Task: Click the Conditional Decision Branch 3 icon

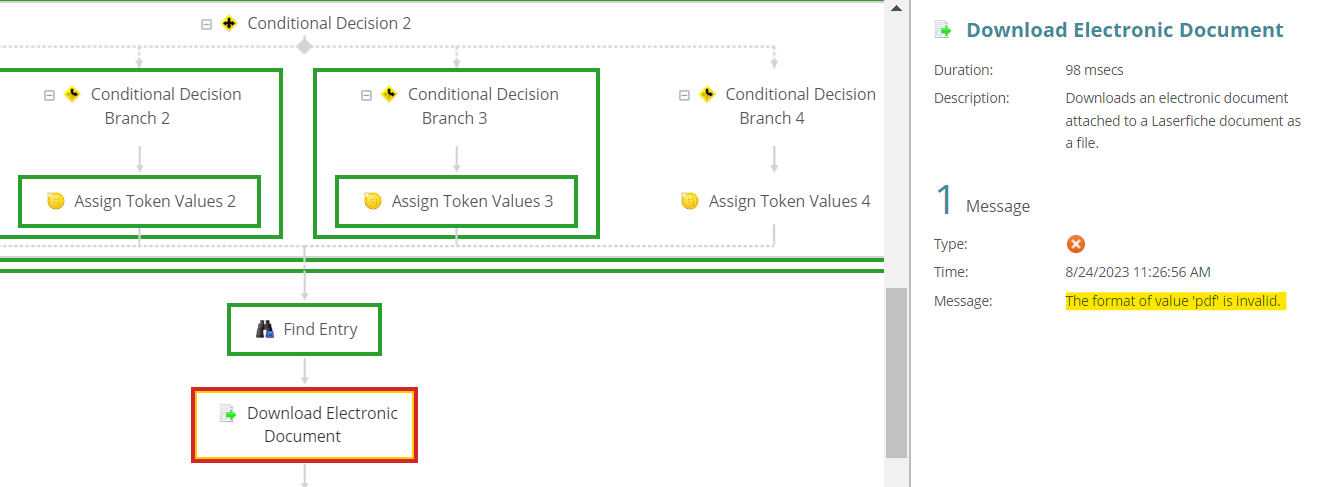Action: point(389,95)
